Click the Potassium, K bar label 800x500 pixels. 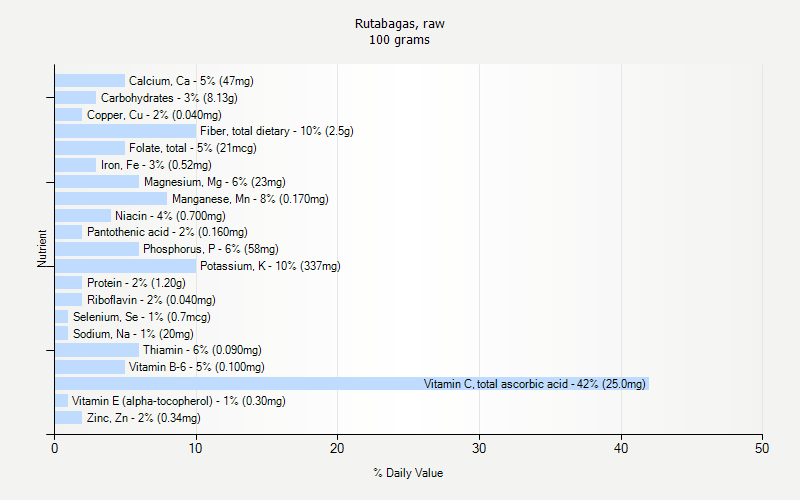coord(270,266)
